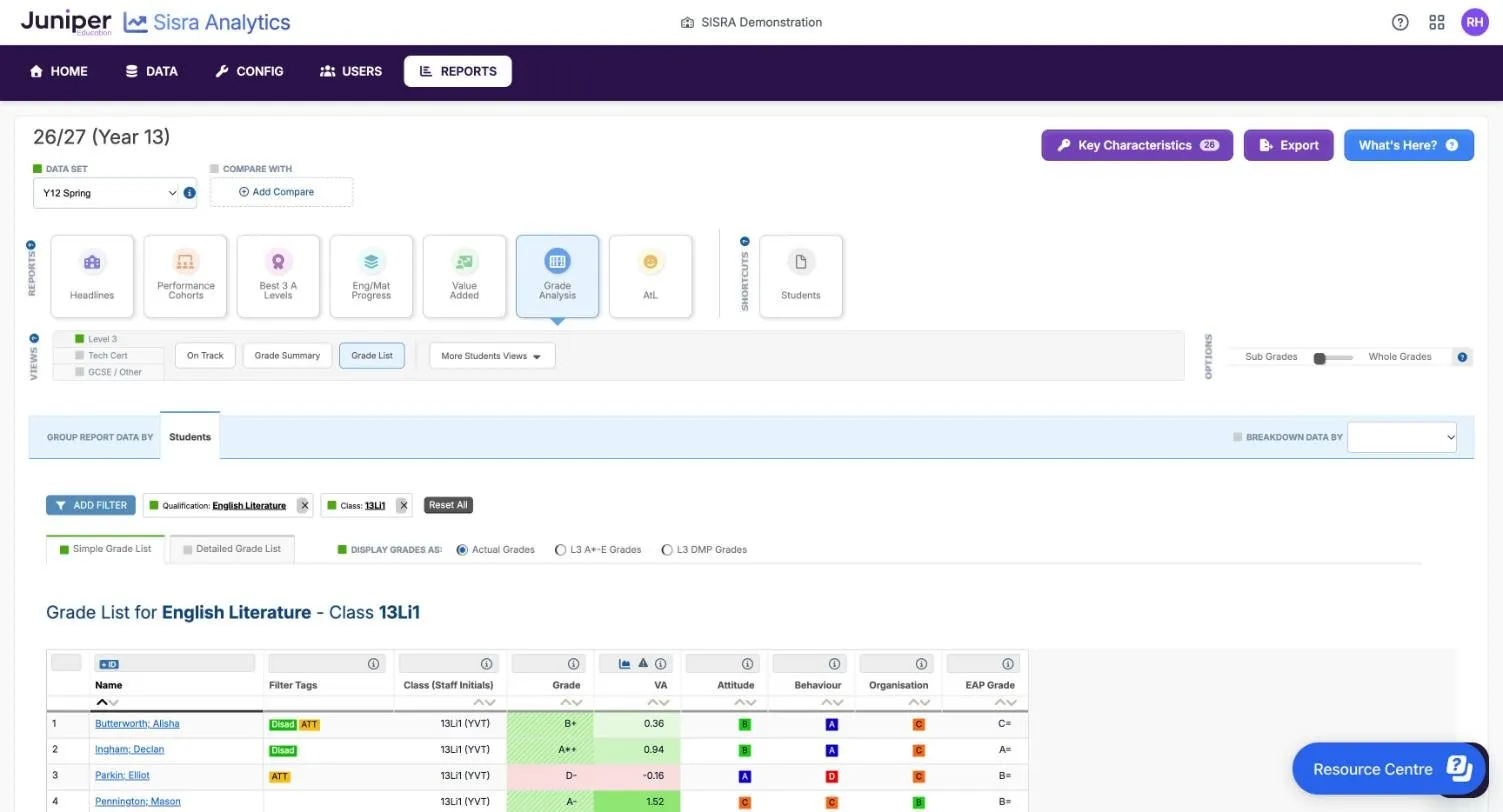Click the Export button

coord(1289,145)
